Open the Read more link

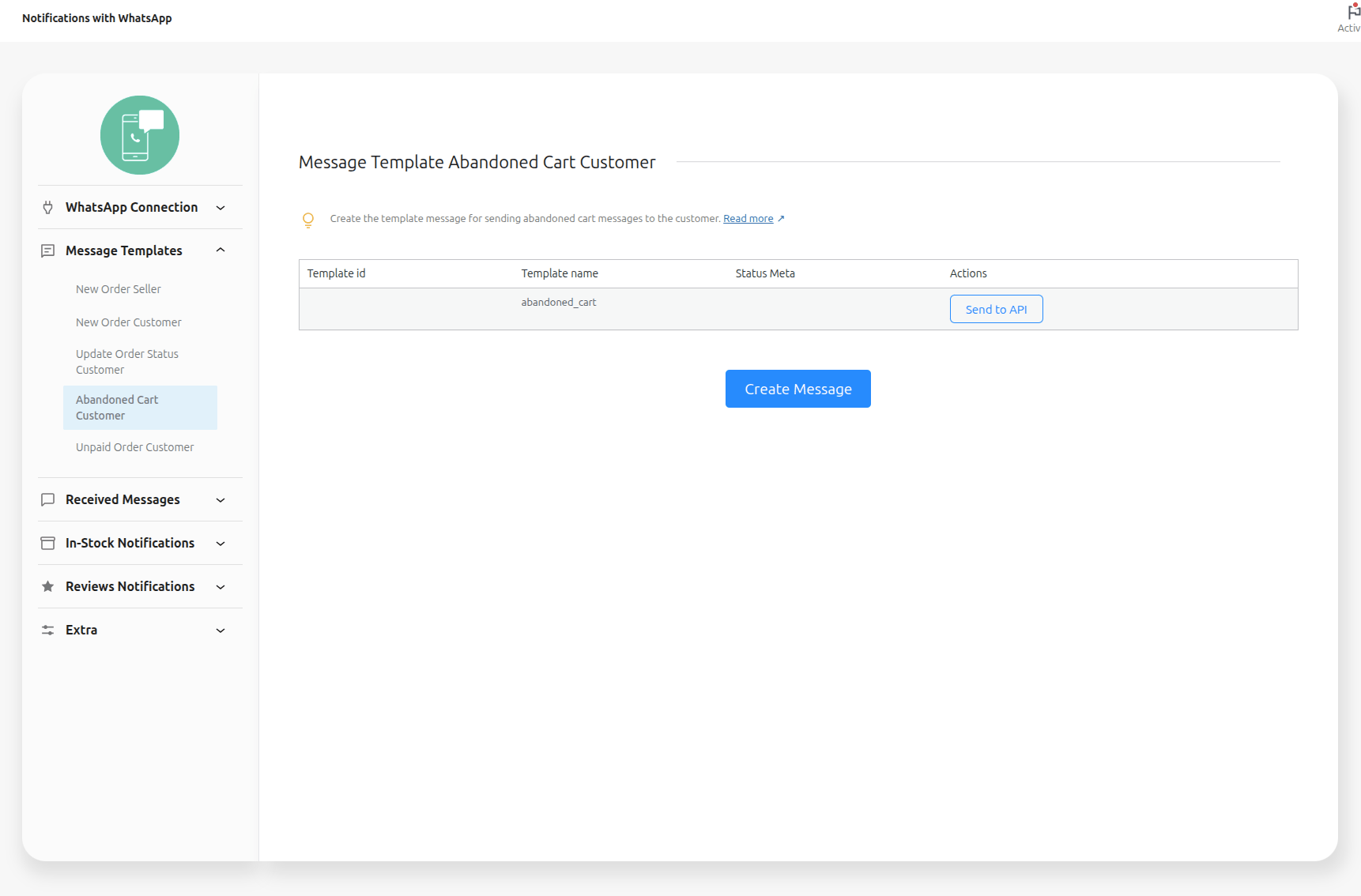click(x=748, y=219)
